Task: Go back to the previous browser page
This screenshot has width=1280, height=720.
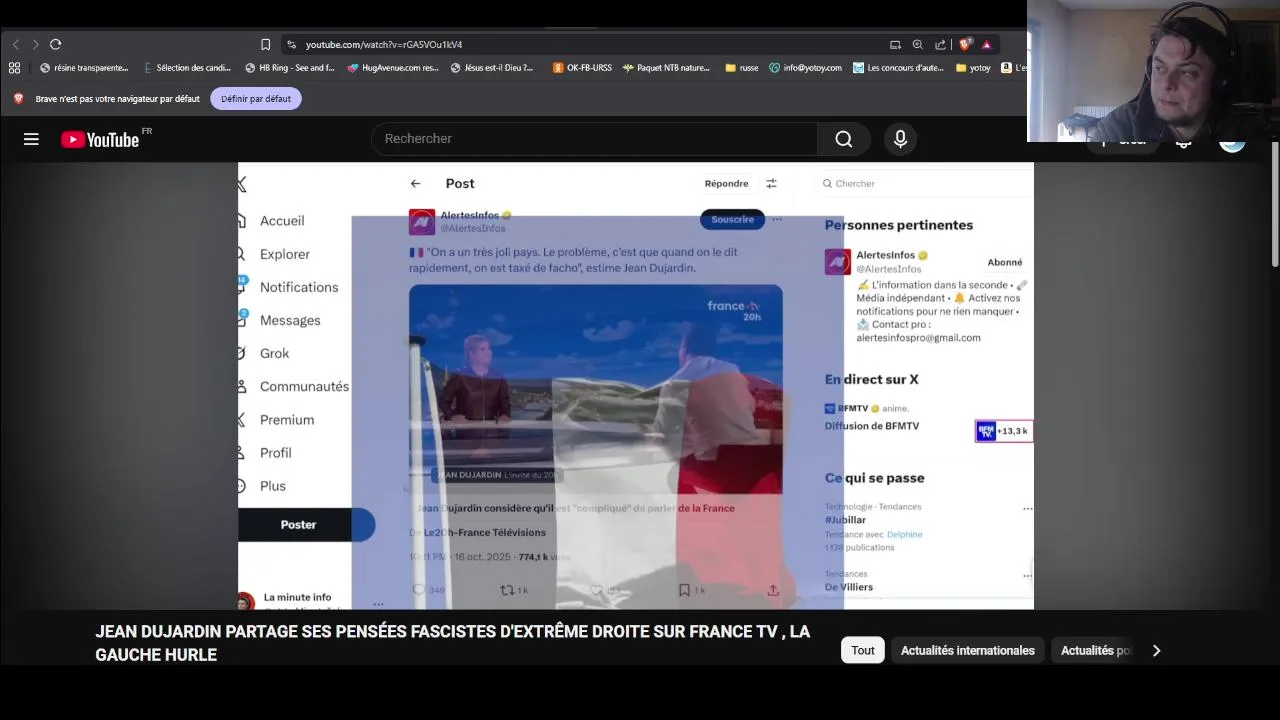Action: tap(16, 44)
